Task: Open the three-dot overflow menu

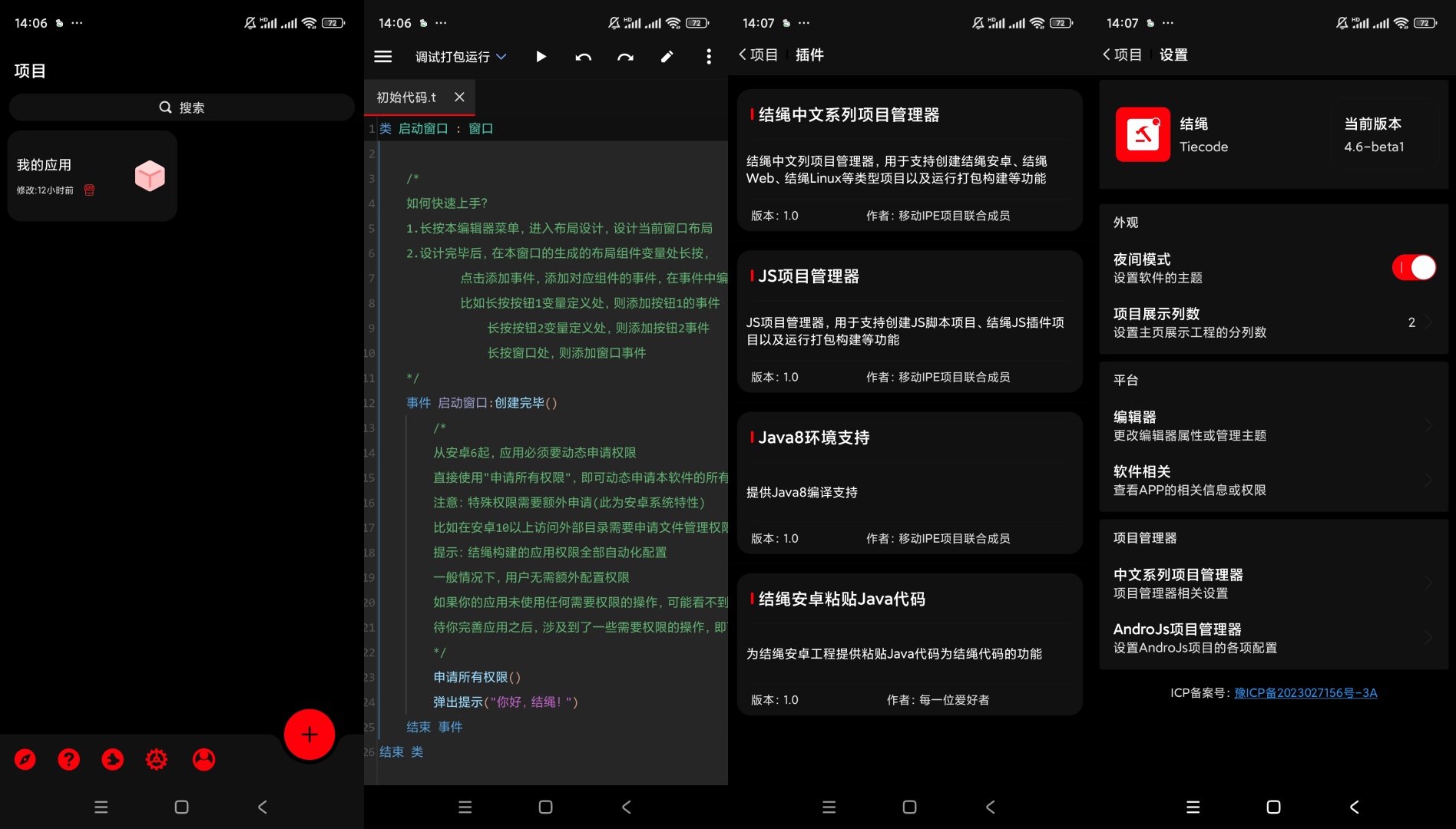Action: point(708,56)
